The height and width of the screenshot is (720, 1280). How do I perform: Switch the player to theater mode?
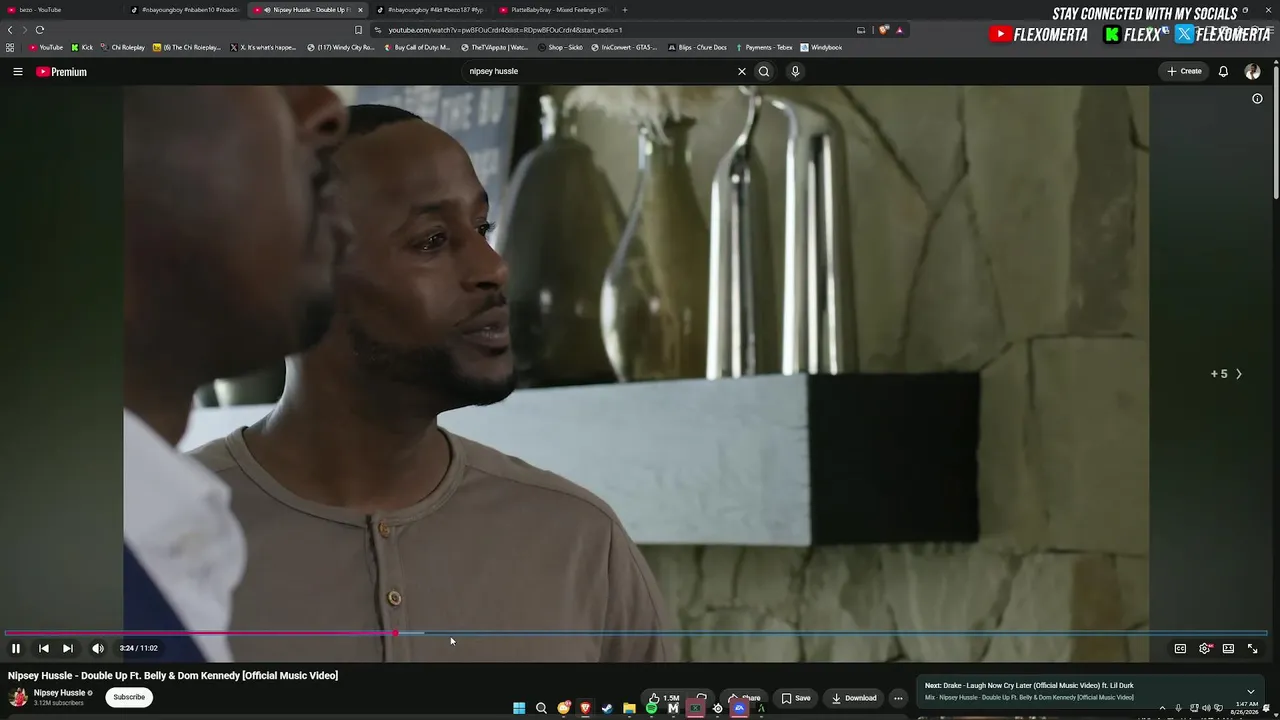point(1228,648)
